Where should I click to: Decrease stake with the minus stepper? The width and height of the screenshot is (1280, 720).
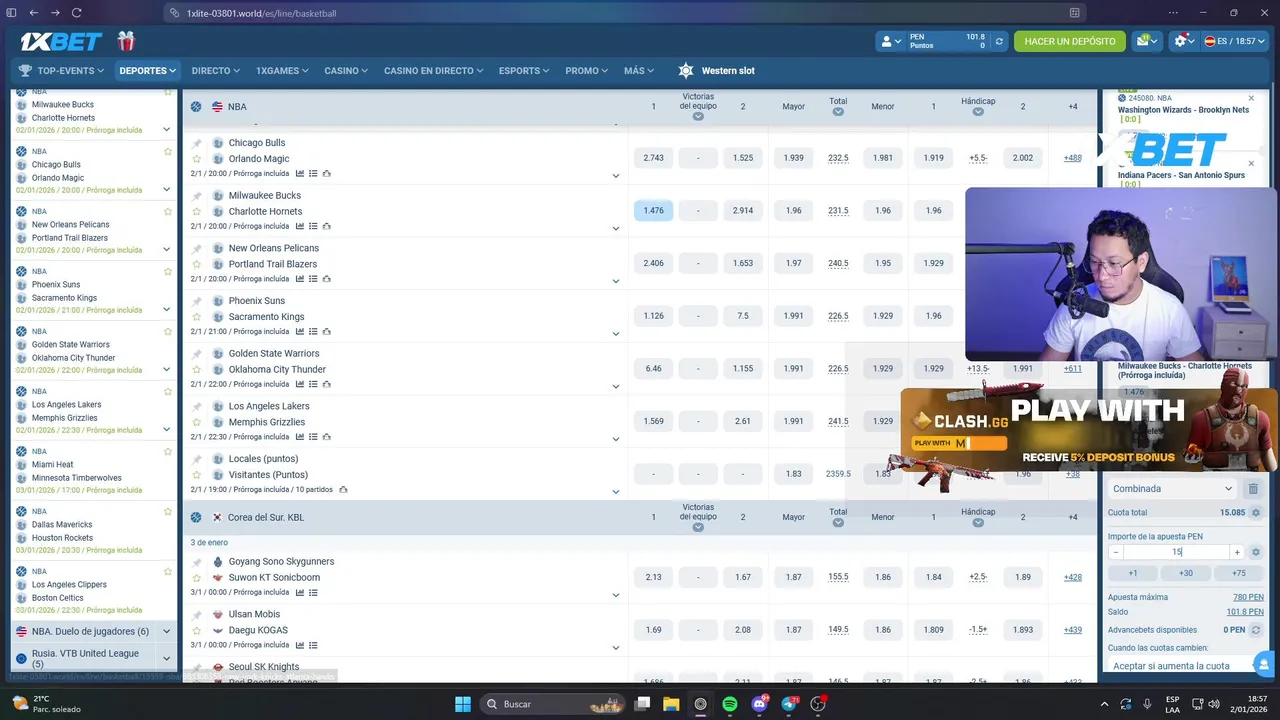coord(1116,552)
